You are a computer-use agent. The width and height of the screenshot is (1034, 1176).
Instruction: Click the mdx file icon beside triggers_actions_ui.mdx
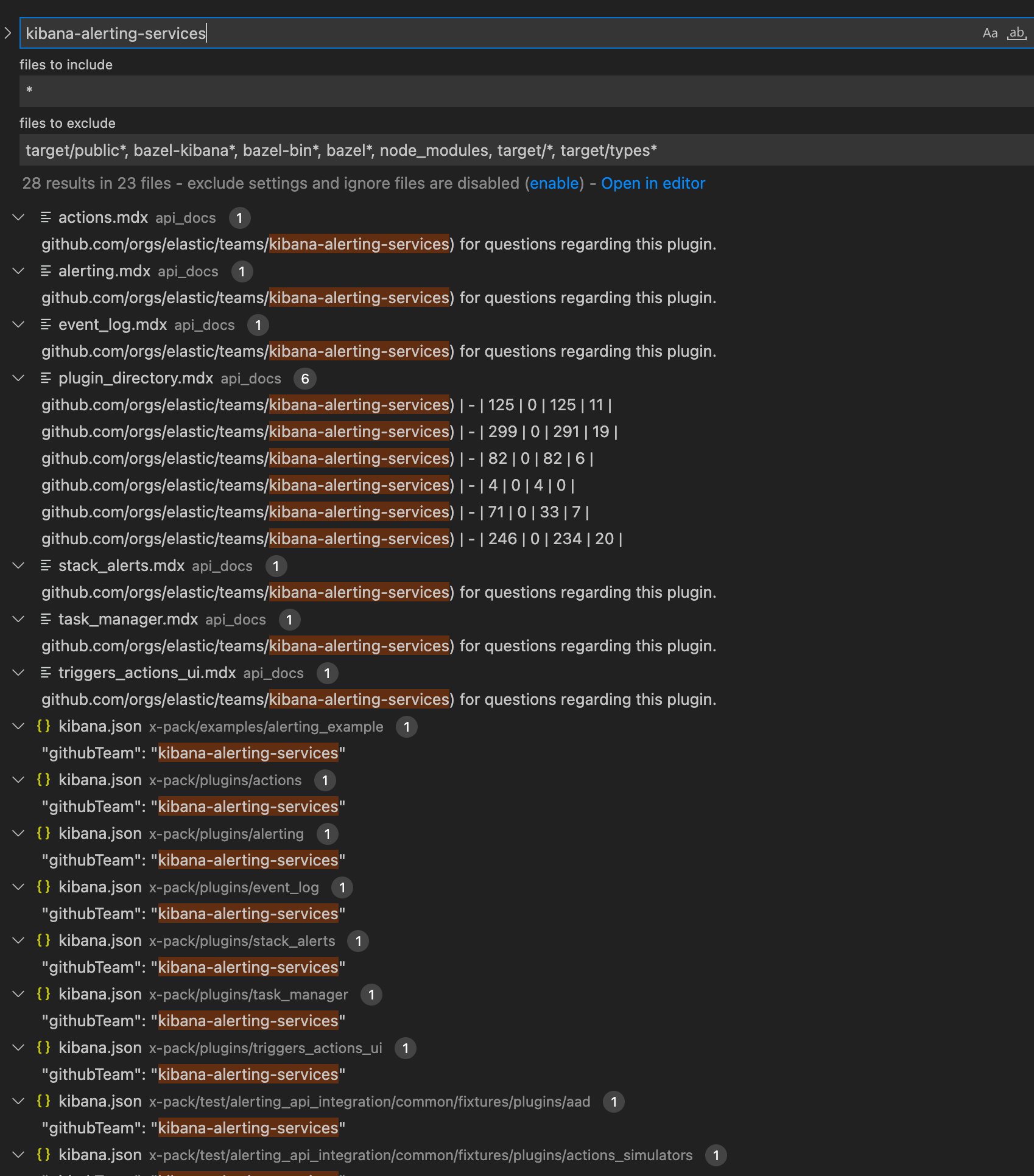(46, 673)
